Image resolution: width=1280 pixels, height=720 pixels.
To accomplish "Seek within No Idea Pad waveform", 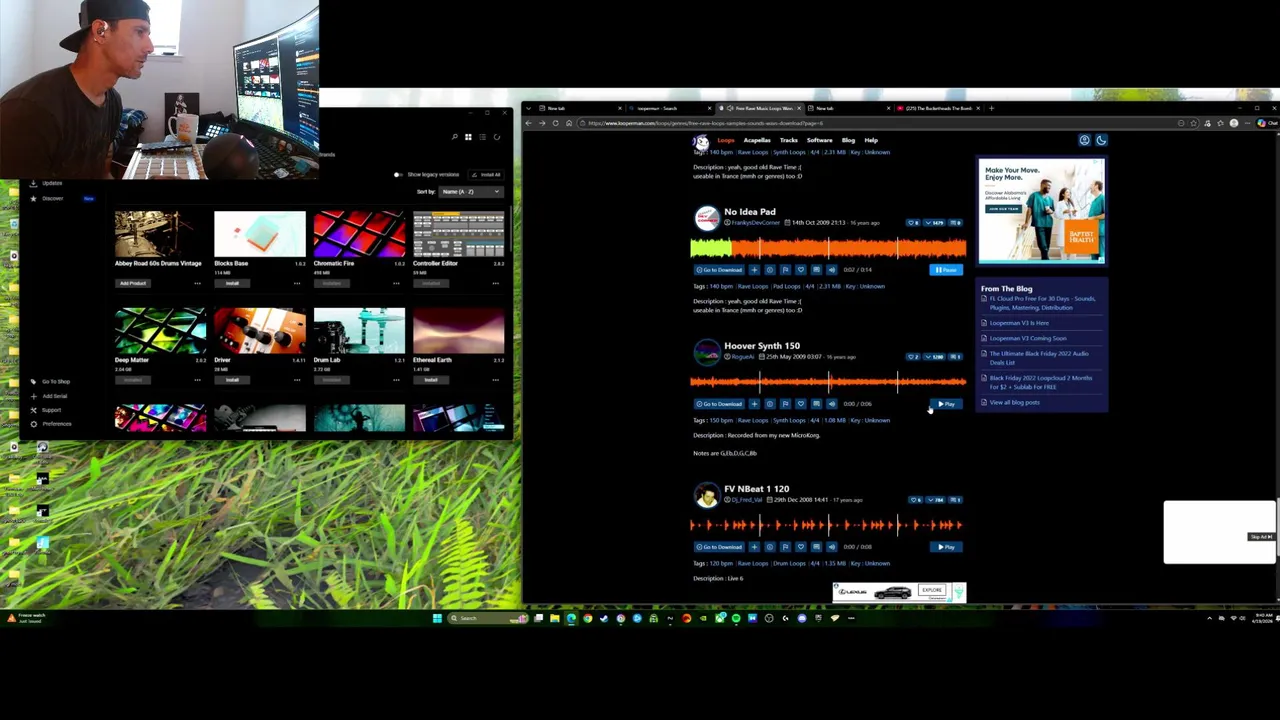I will tap(828, 247).
